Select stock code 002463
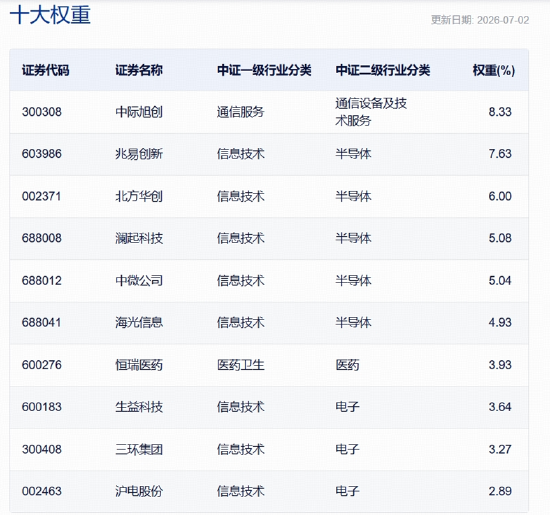 click(42, 491)
